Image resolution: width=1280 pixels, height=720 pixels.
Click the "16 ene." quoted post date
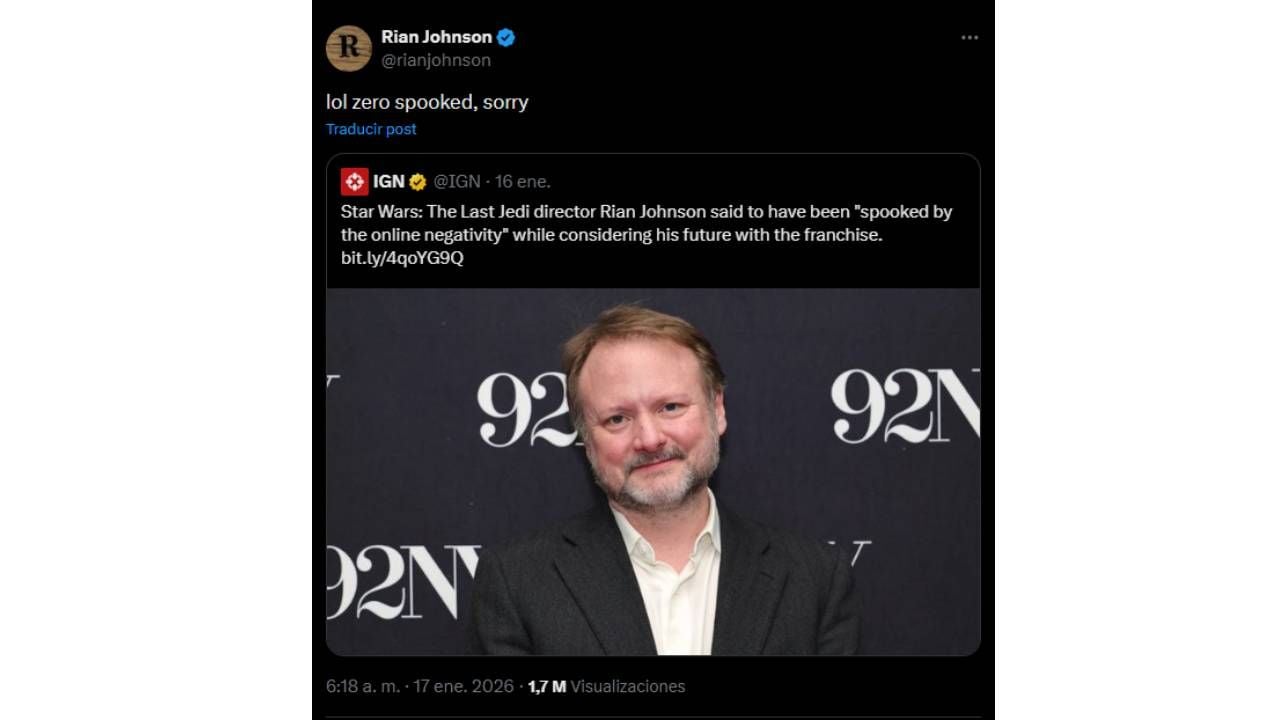pyautogui.click(x=523, y=181)
